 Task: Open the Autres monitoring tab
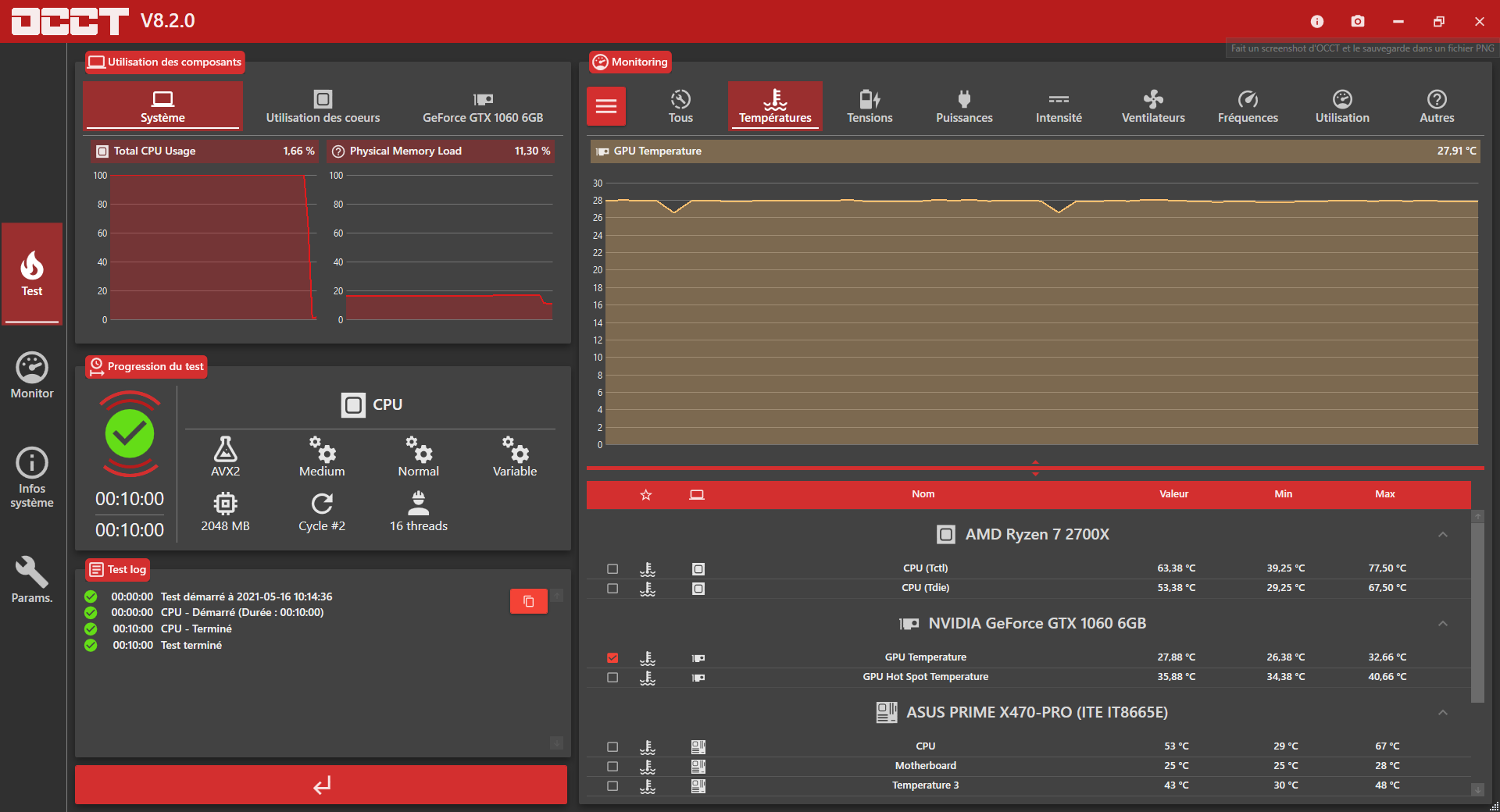[x=1437, y=105]
